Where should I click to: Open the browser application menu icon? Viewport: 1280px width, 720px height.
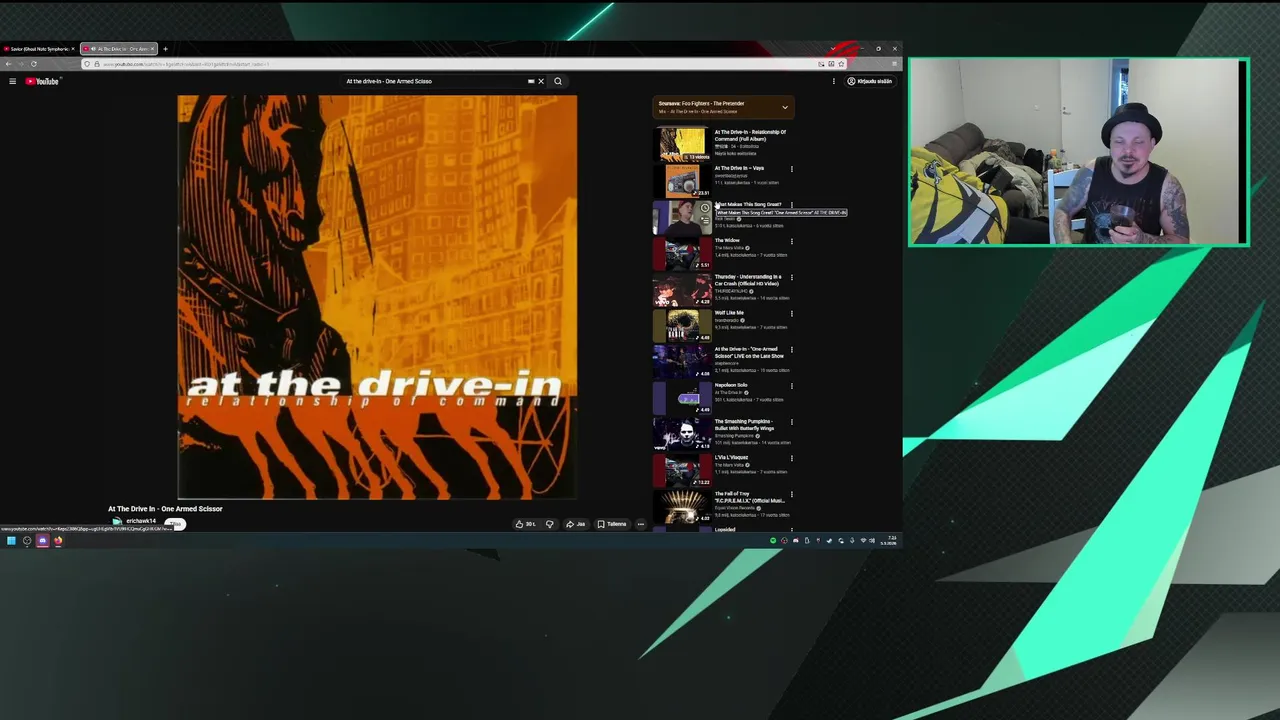(x=894, y=64)
